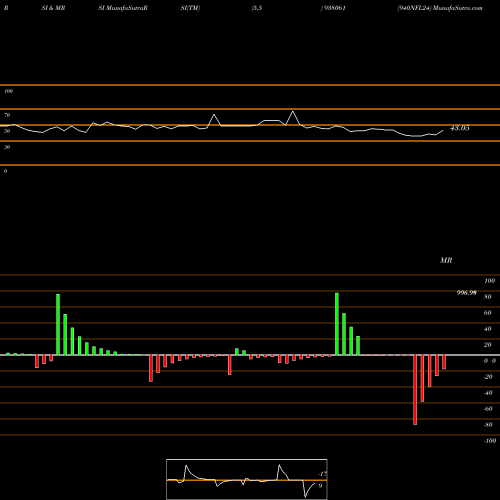Image resolution: width=500 pixels, height=500 pixels.
Task: Click the white RSI line's highest peak
Action: pos(293,111)
